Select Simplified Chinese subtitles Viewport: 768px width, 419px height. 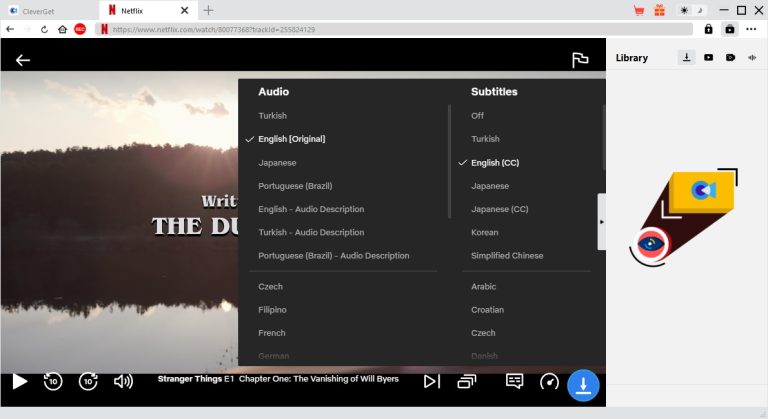507,255
